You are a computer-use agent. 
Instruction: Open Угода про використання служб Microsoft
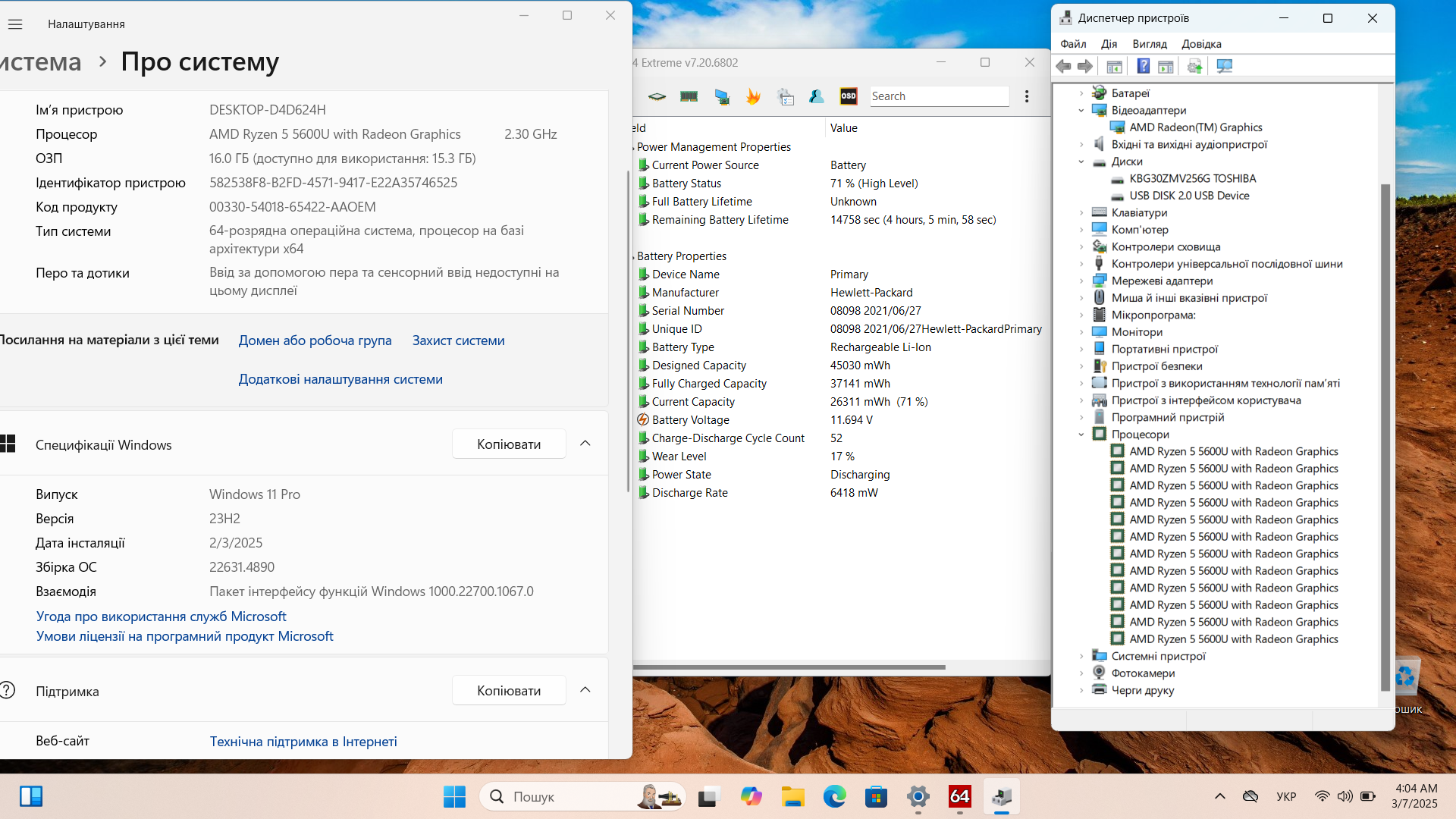pos(161,617)
